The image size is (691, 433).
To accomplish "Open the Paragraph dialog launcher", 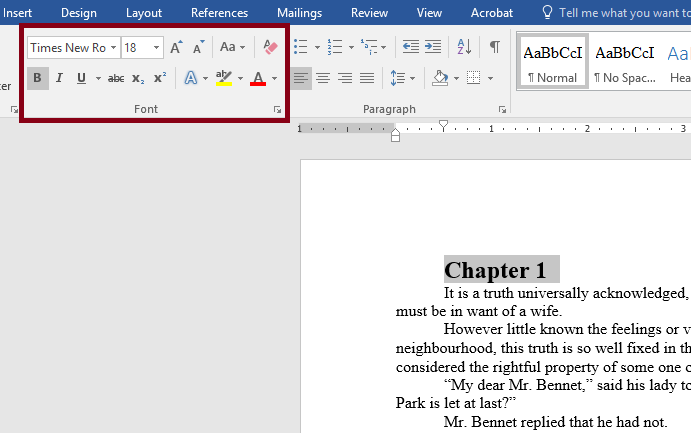I will point(502,109).
